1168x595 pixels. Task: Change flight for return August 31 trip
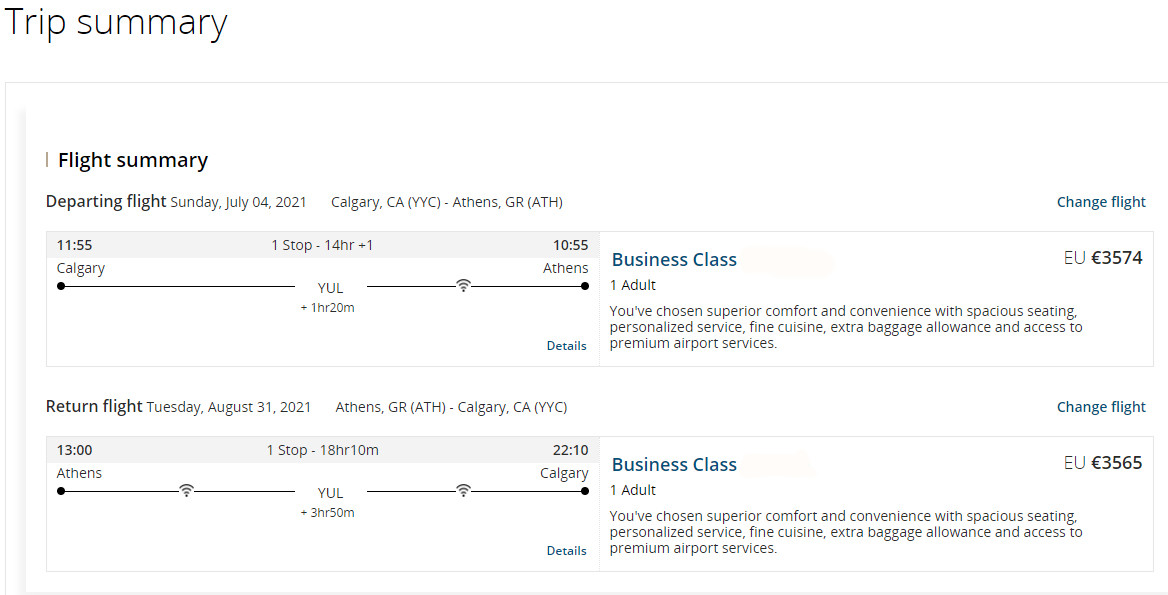pyautogui.click(x=1101, y=407)
